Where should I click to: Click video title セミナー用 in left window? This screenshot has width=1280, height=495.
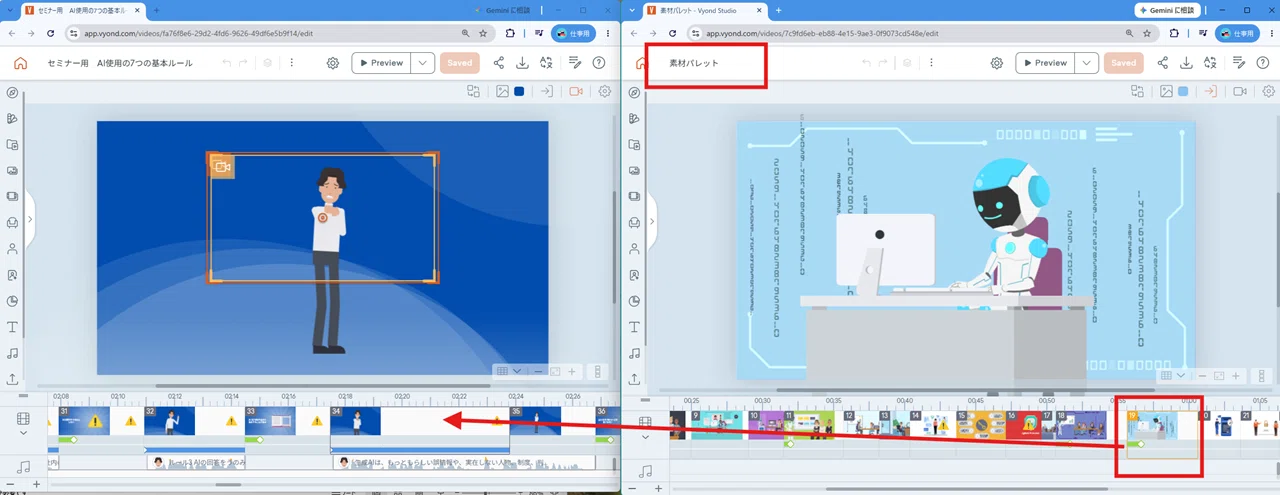pos(120,63)
